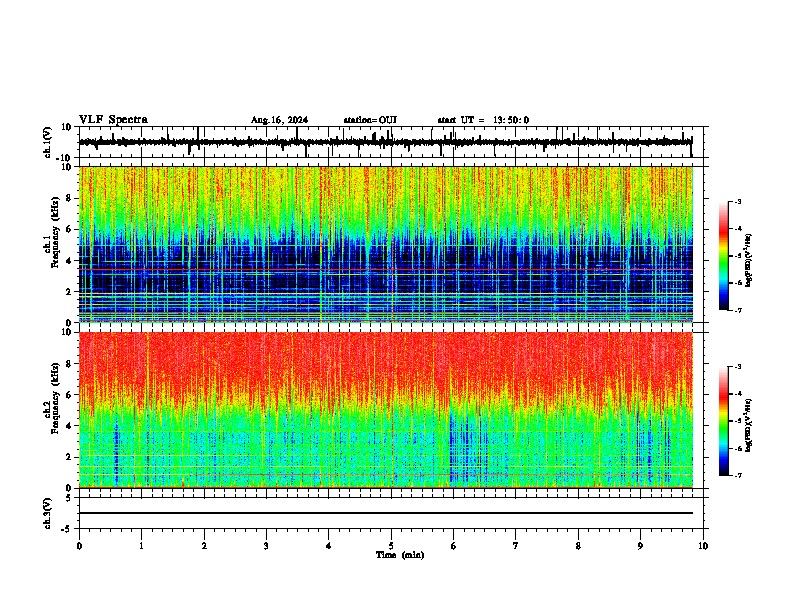
Task: Click the 'station=OUJ' label
Action: click(370, 120)
